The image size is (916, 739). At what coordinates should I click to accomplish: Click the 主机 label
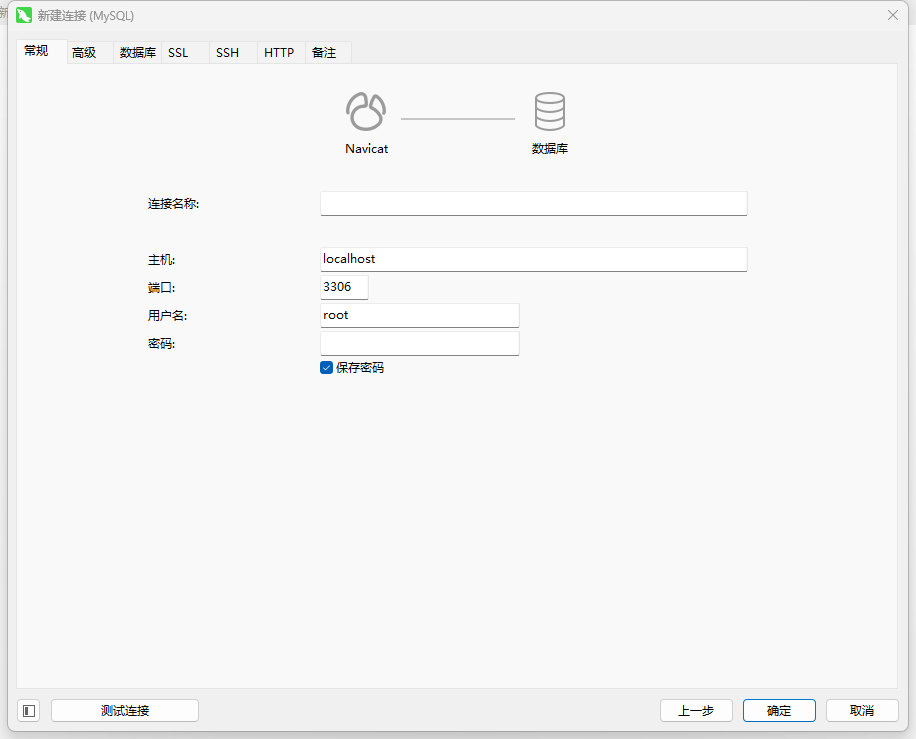click(x=161, y=260)
